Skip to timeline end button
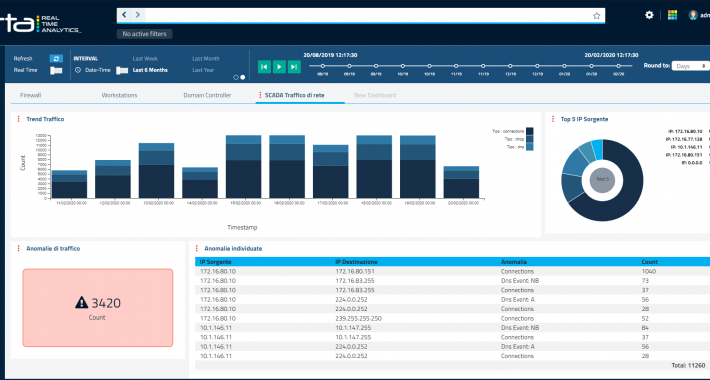This screenshot has height=380, width=710. click(x=294, y=67)
